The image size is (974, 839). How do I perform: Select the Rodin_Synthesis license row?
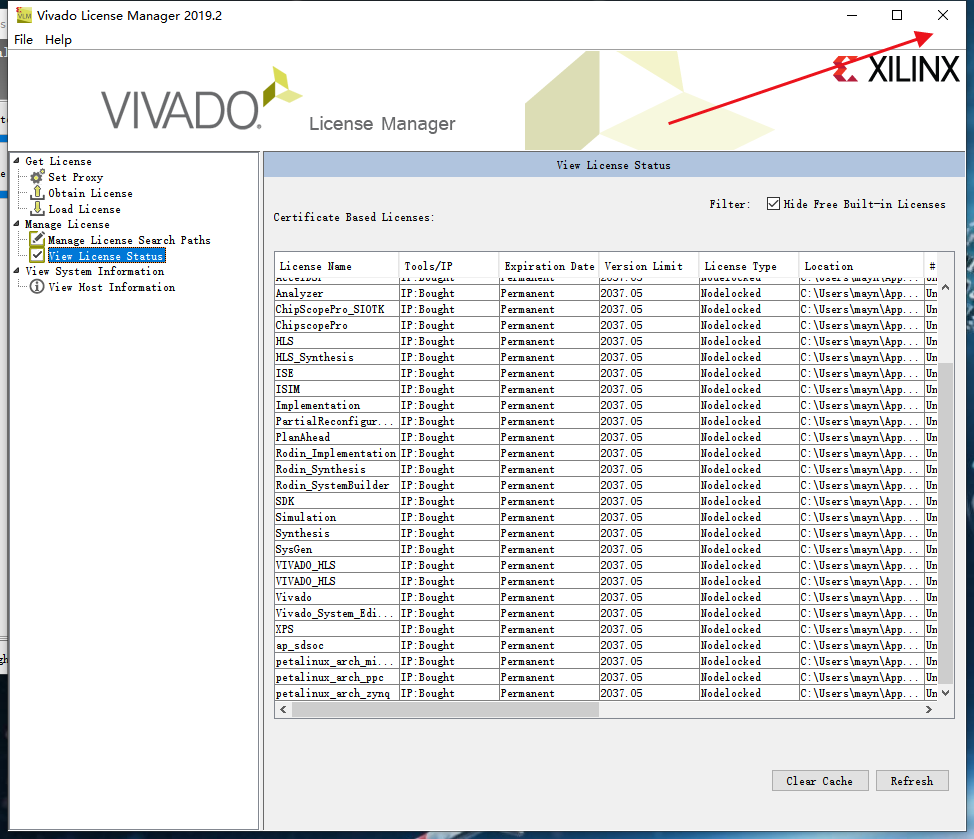pyautogui.click(x=606, y=469)
